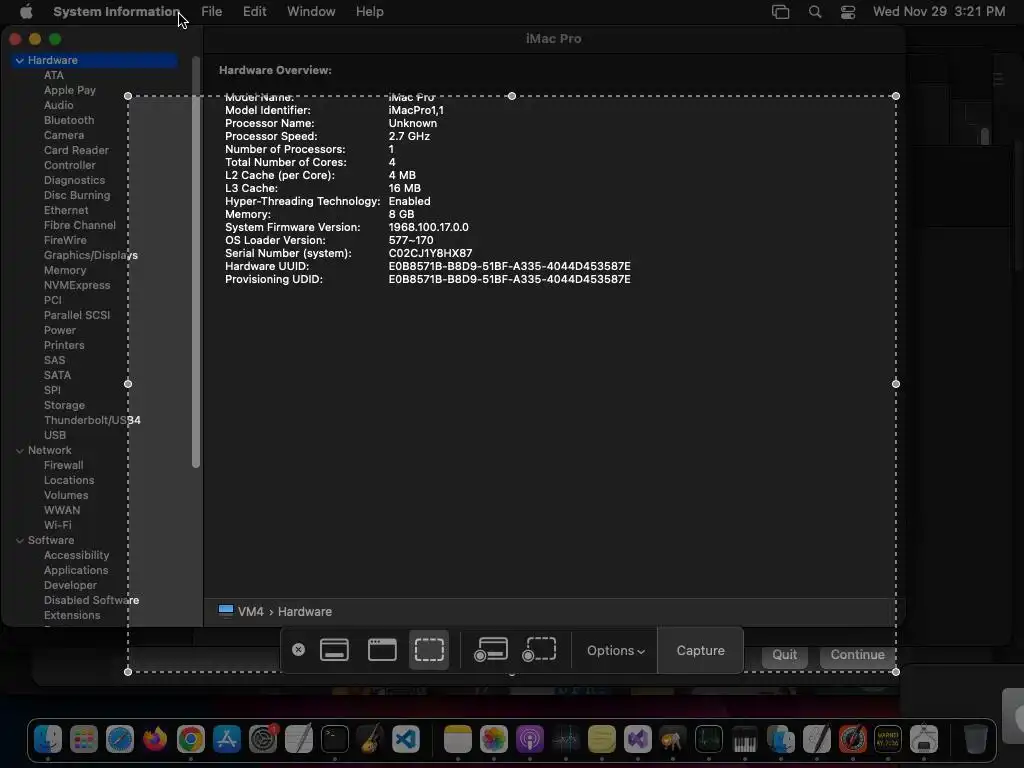Open Piano keyboard app in Dock
Image resolution: width=1024 pixels, height=768 pixels.
(x=744, y=739)
